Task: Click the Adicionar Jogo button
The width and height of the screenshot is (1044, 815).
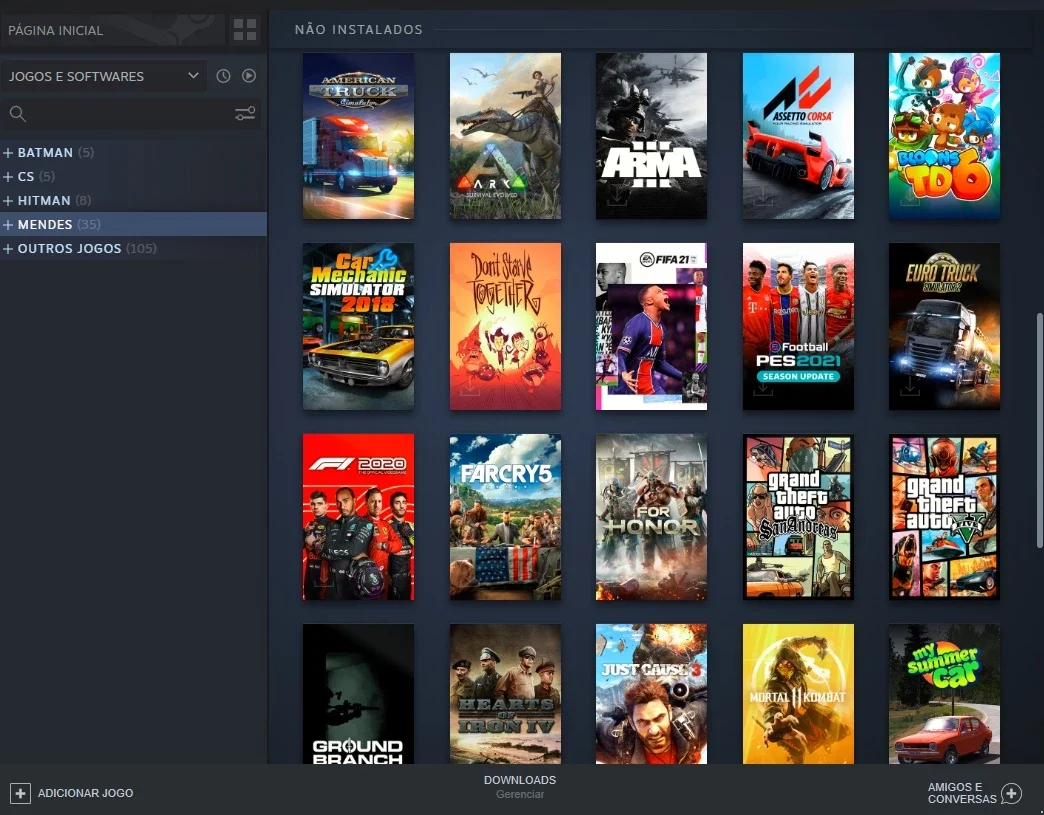Action: point(72,793)
